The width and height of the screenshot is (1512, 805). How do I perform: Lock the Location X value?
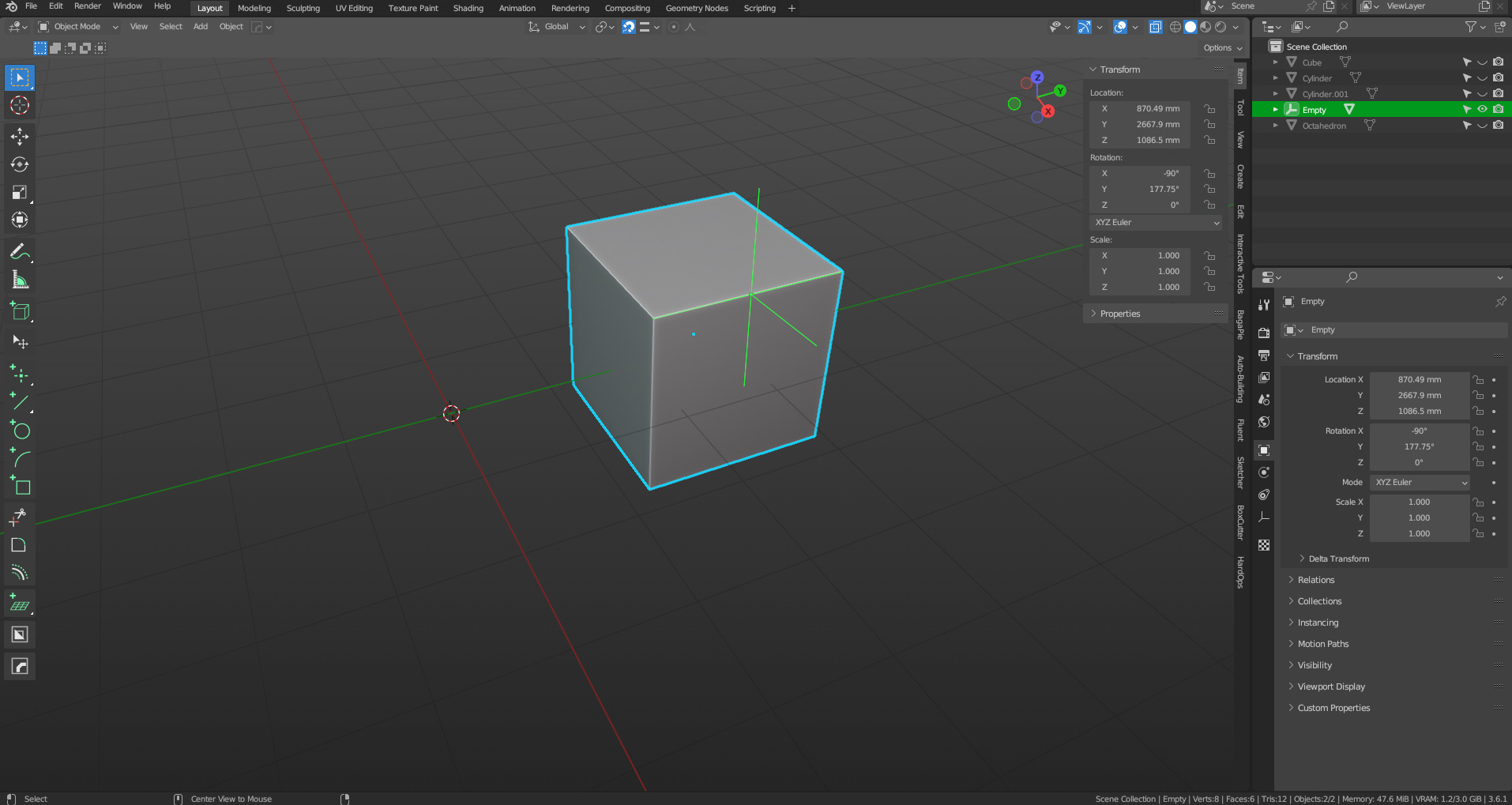tap(1209, 109)
